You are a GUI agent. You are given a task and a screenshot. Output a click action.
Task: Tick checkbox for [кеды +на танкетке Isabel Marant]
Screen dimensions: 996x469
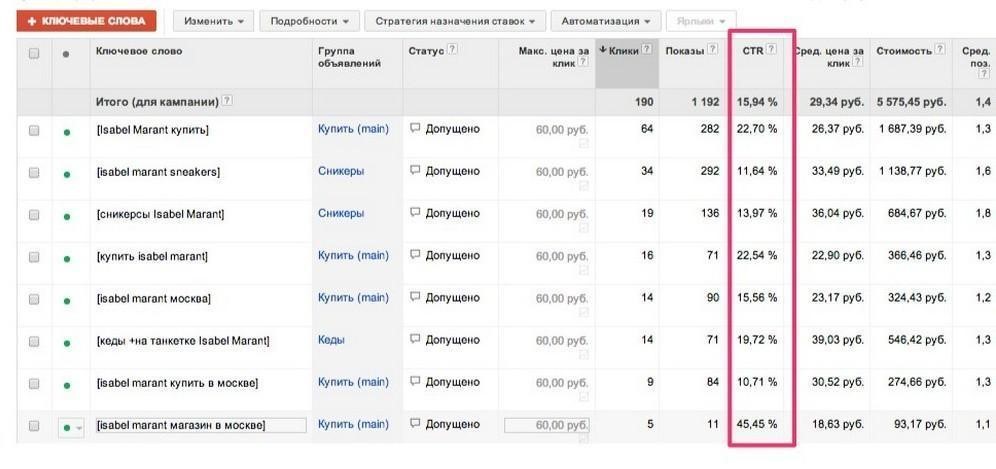tap(34, 341)
